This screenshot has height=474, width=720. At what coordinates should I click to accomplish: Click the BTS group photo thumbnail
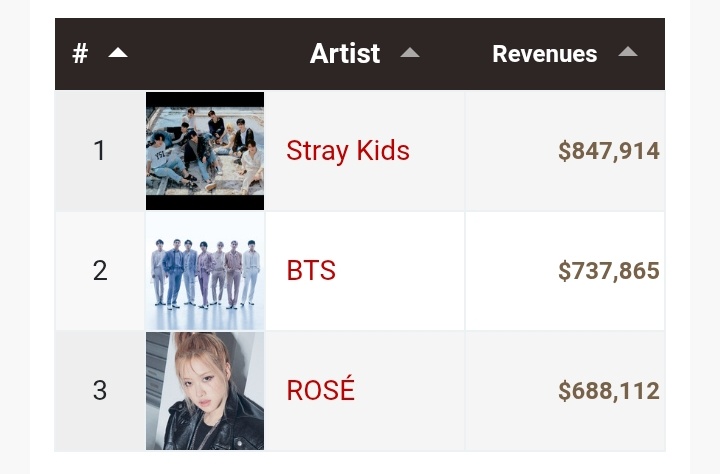[x=205, y=271]
